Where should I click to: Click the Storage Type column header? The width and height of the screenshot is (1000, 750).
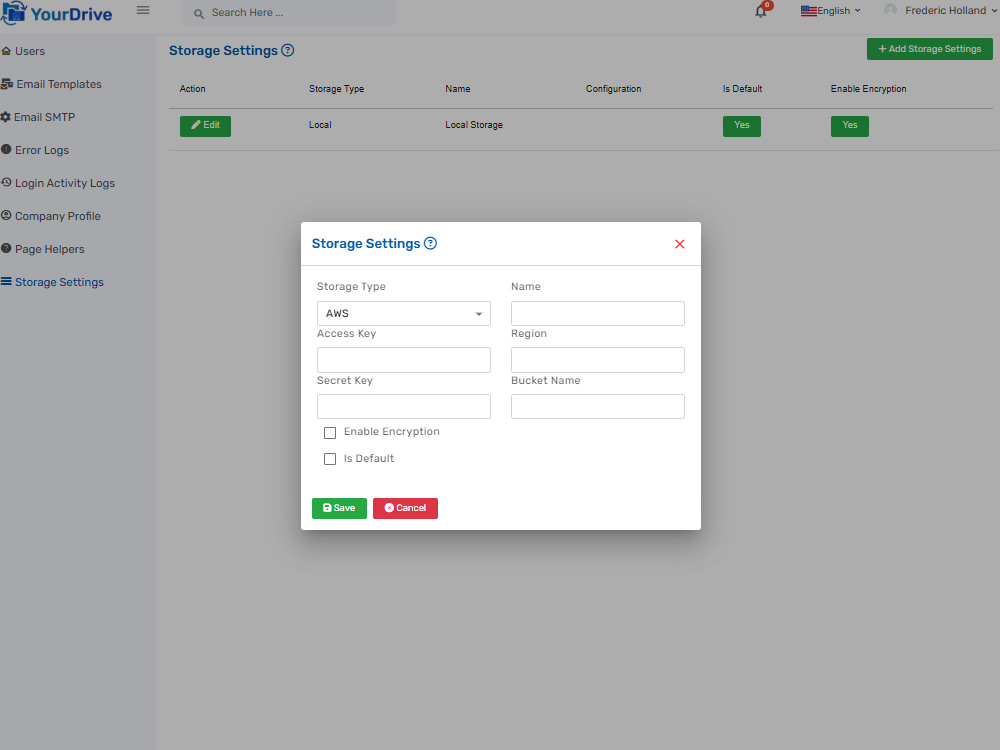336,89
